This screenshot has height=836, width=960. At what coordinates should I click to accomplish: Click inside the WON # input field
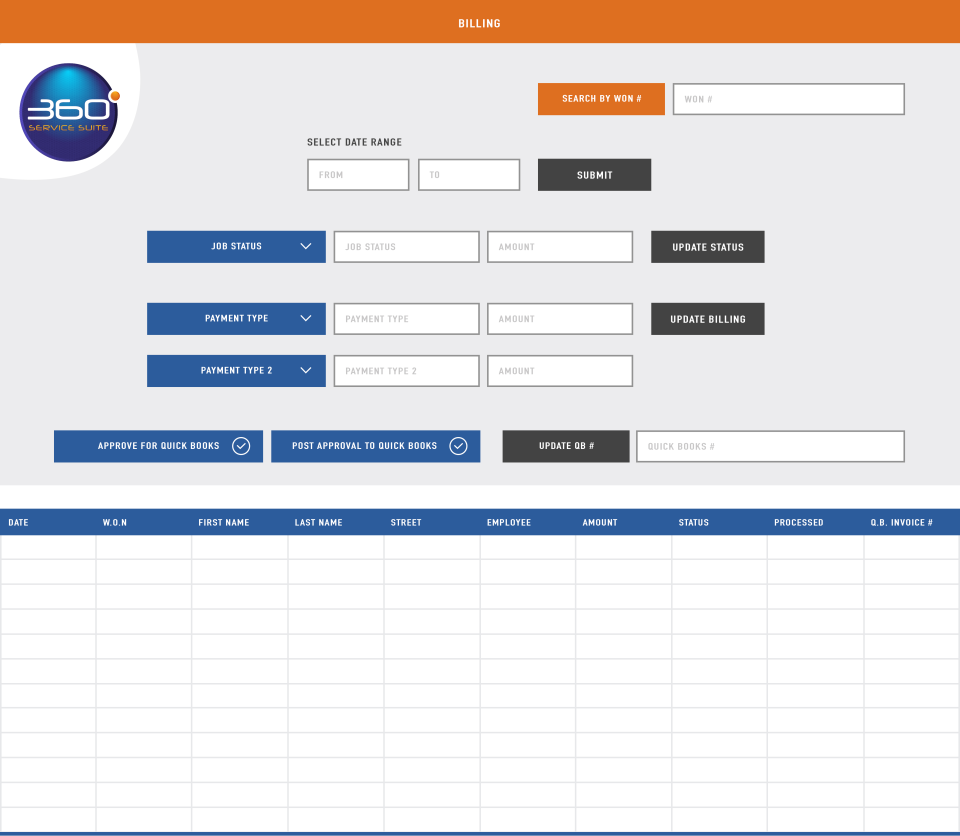click(x=788, y=98)
